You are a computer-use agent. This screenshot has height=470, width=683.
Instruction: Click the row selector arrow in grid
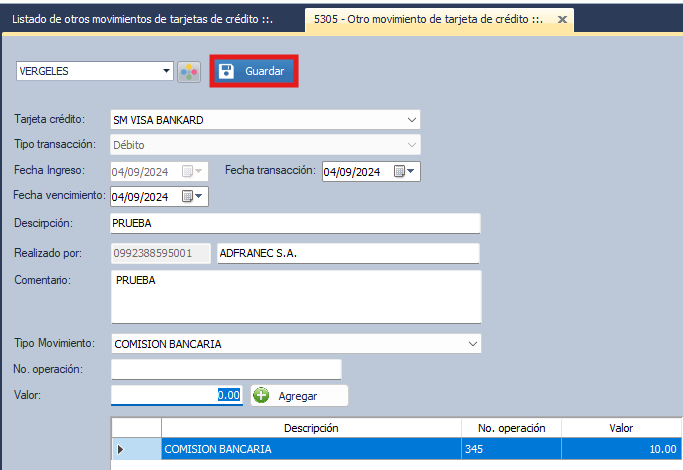click(x=122, y=450)
